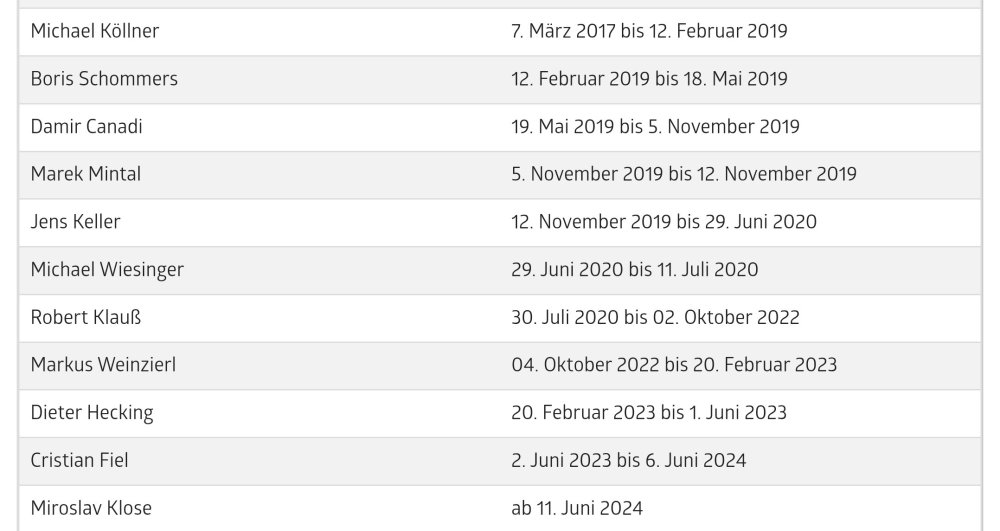Click the "ab 11. Juni 2024" date cell
Image resolution: width=1000 pixels, height=531 pixels.
577,508
